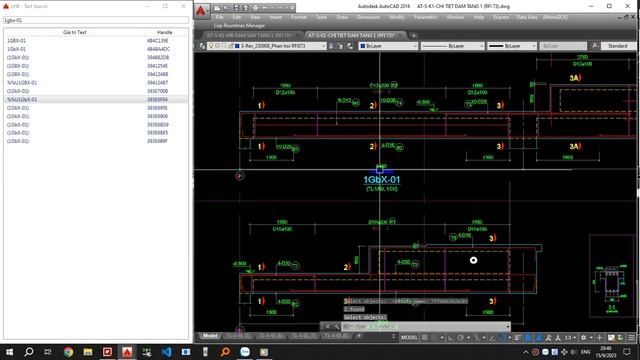Open the Tools menu
The width and height of the screenshot is (640, 360).
[321, 17]
